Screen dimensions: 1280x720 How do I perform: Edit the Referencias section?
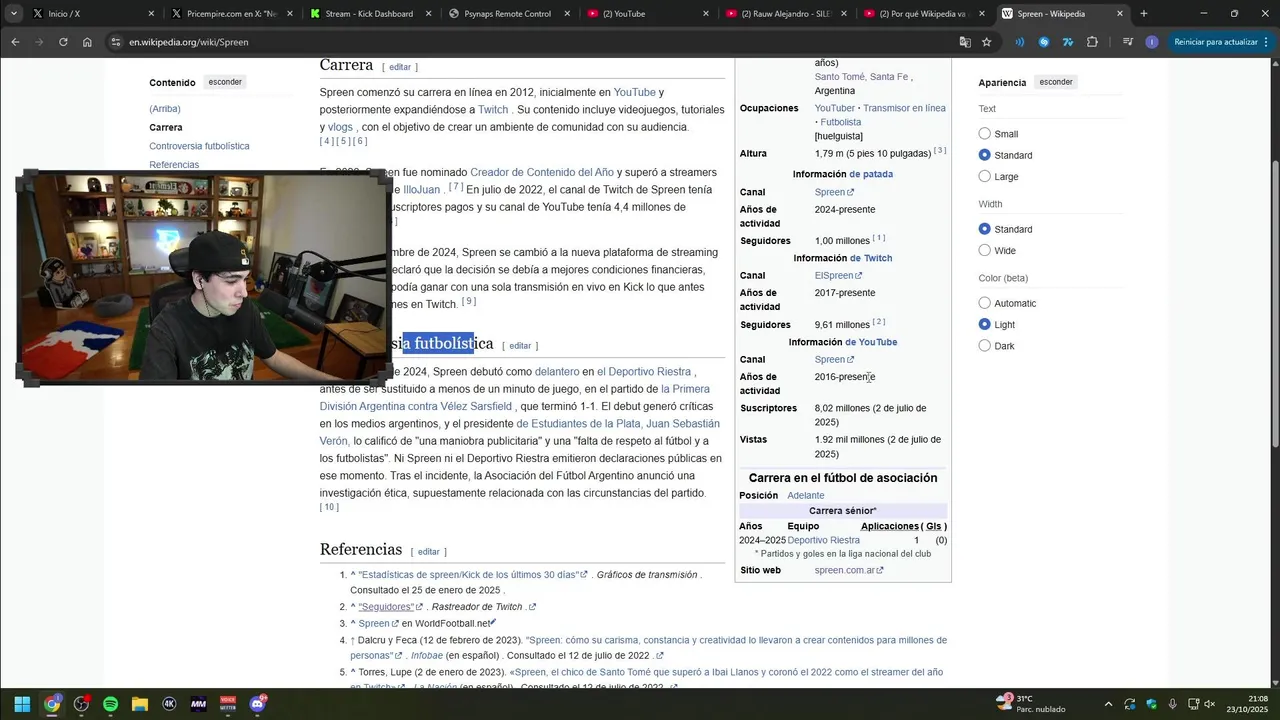428,552
